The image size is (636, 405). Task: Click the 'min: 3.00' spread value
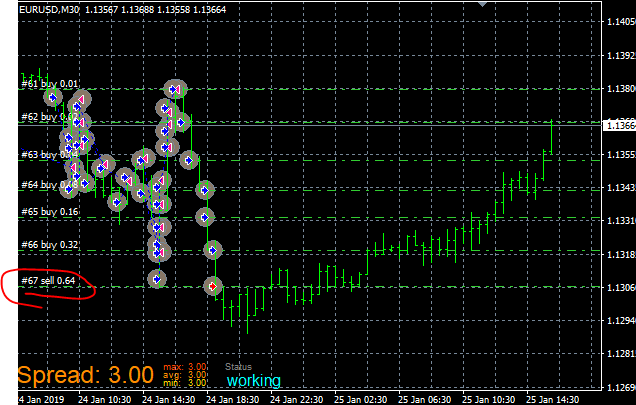tap(185, 383)
